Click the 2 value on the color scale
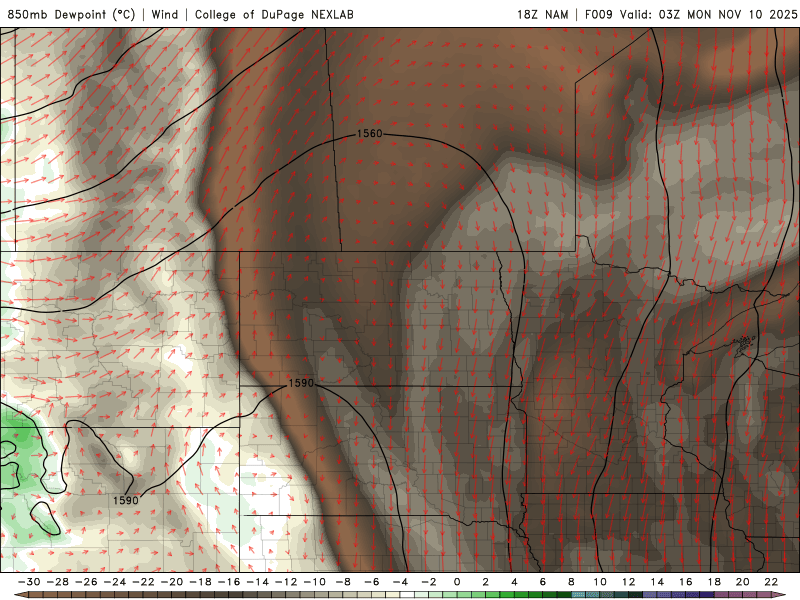This screenshot has height=600, width=800. point(486,582)
